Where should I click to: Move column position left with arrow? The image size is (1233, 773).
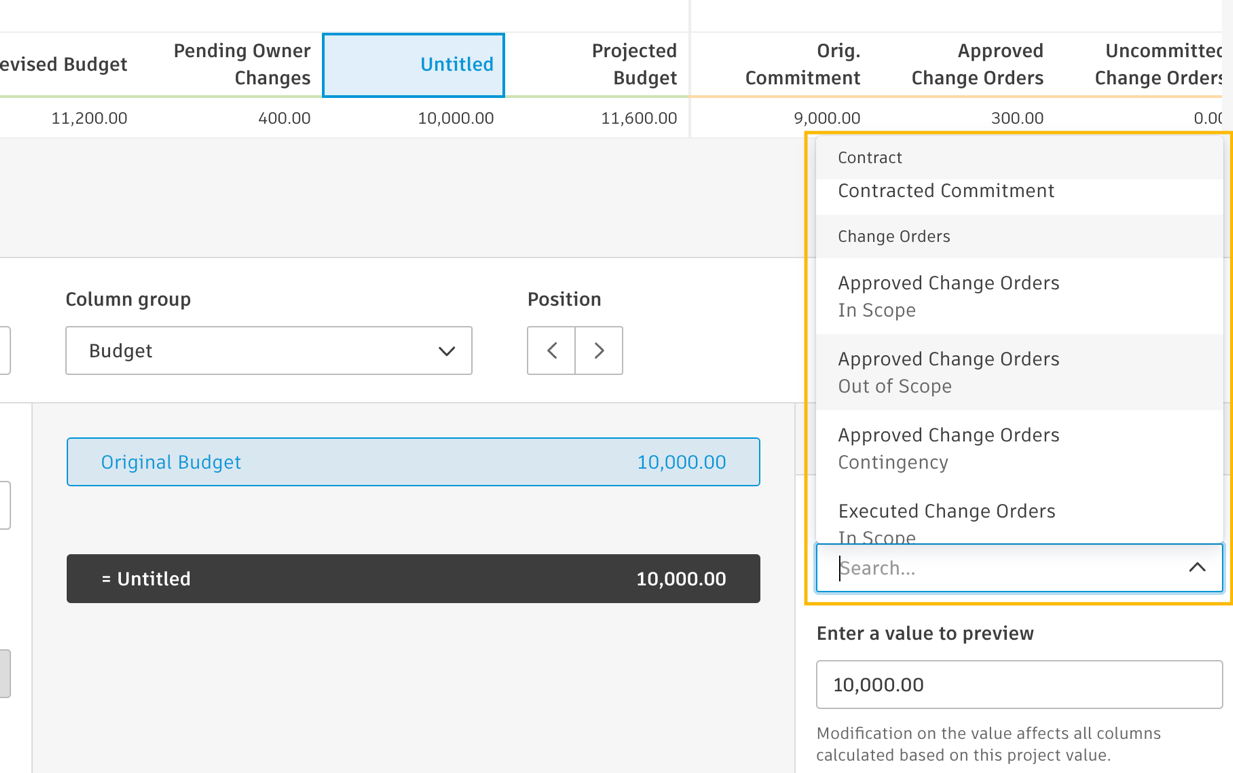[x=551, y=351]
